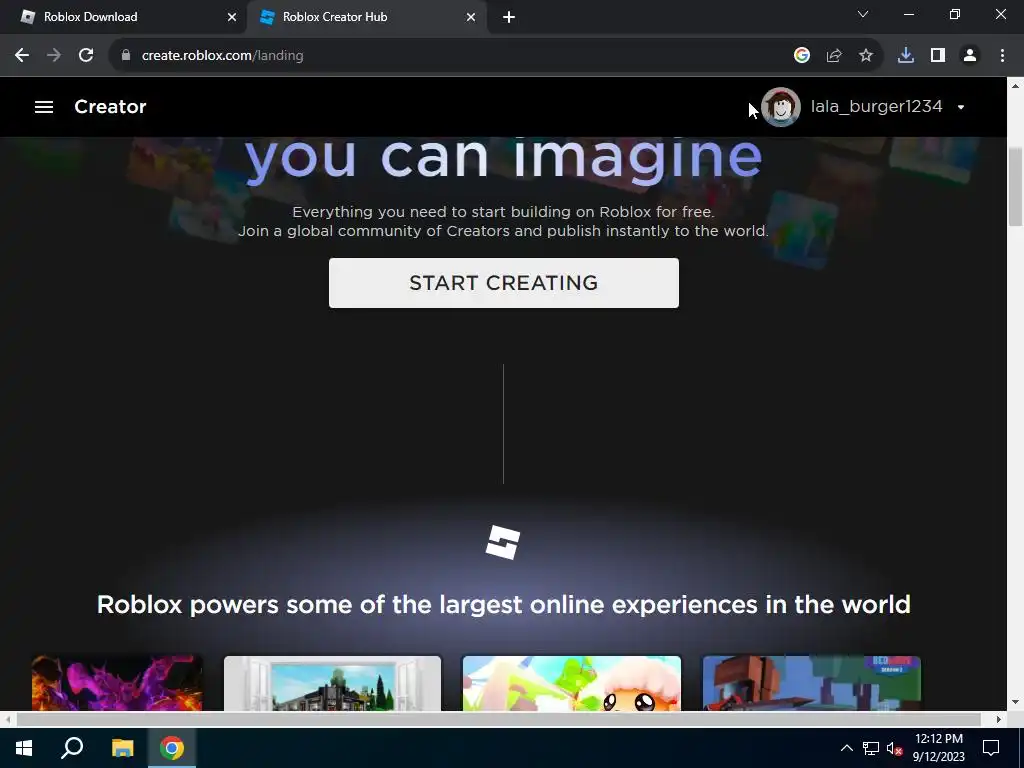Share this page icon
The width and height of the screenshot is (1024, 768).
point(834,56)
